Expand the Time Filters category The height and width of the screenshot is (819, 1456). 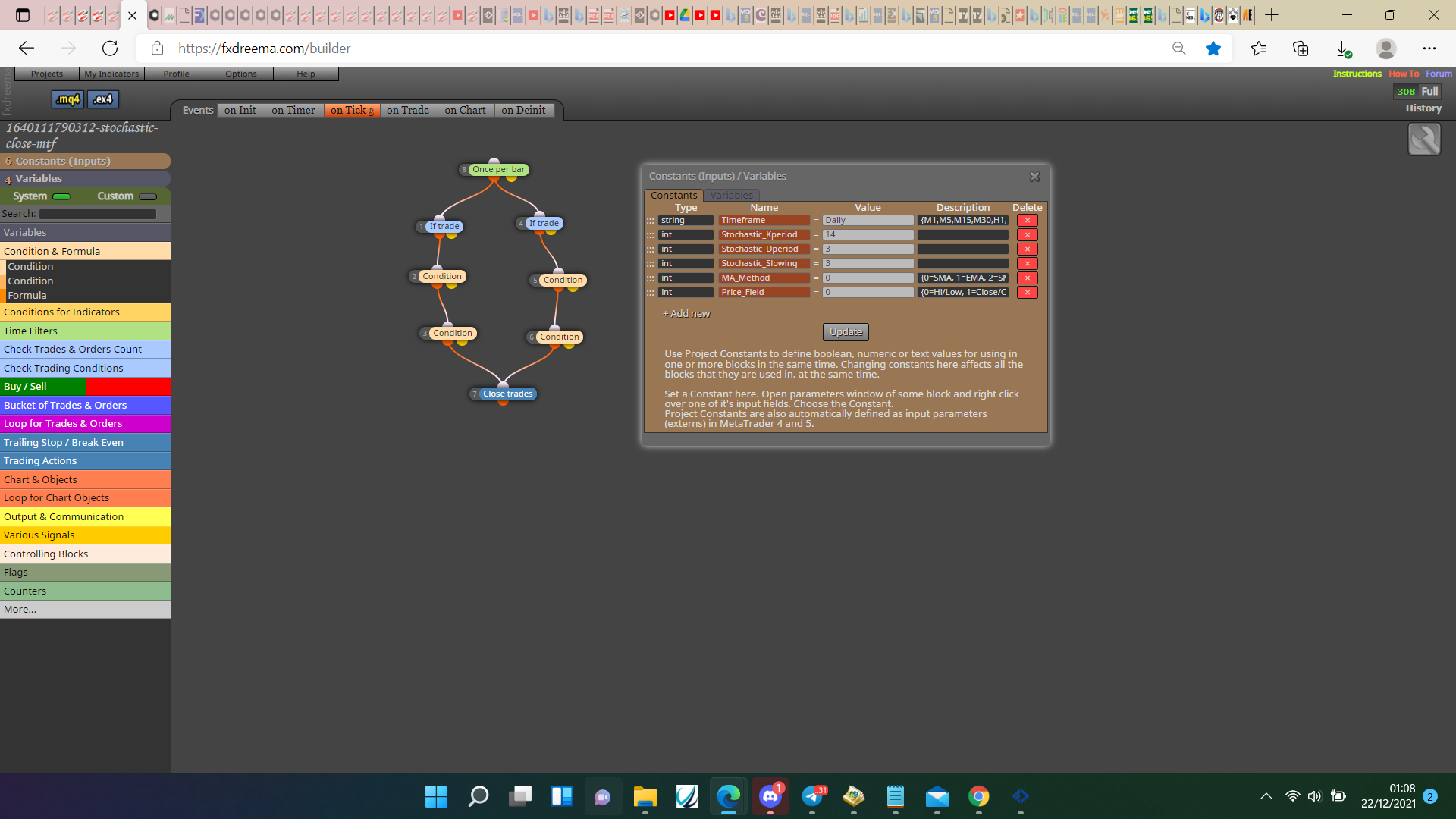point(85,331)
